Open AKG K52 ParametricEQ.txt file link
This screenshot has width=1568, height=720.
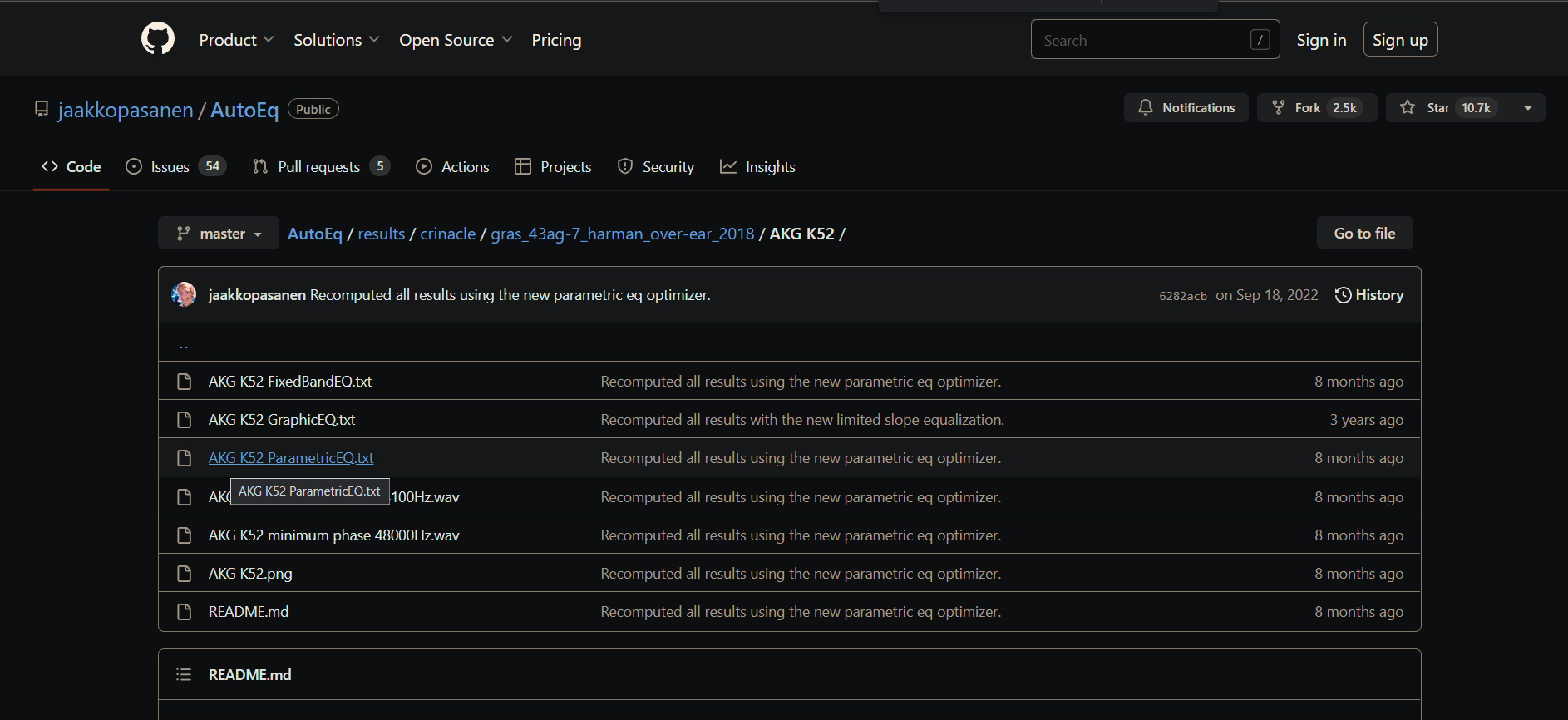tap(291, 458)
